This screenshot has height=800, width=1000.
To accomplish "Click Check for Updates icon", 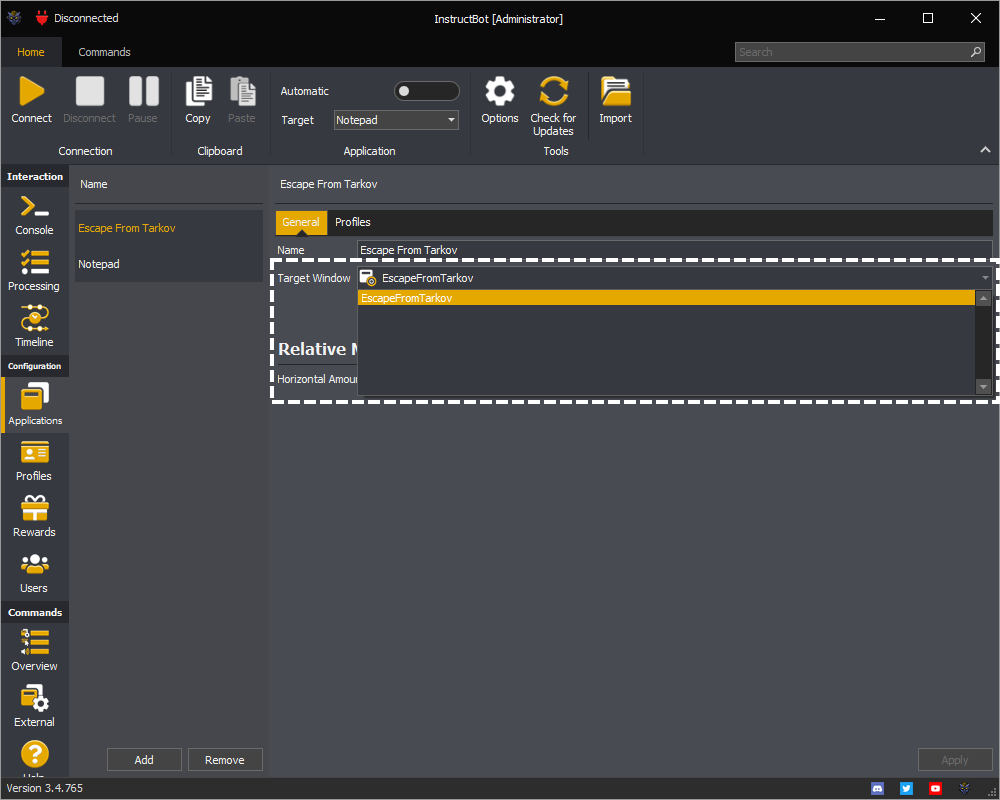I will point(553,91).
